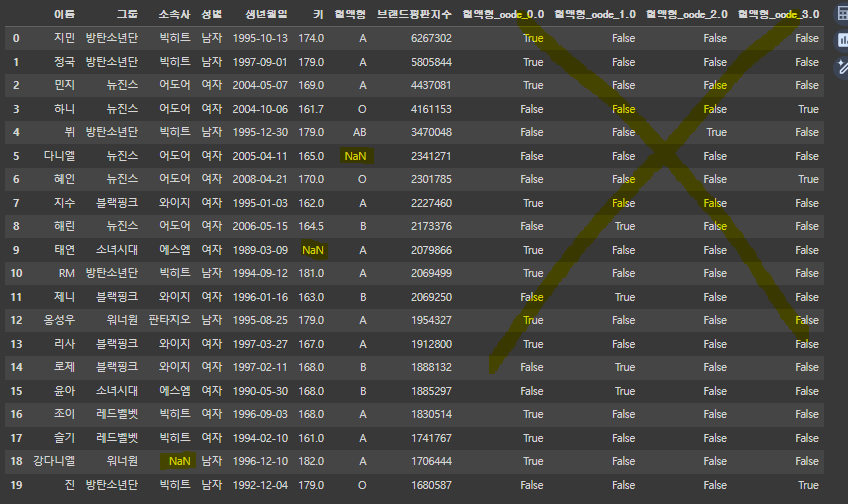
Task: Select the name cell 민지
Action: click(x=64, y=85)
